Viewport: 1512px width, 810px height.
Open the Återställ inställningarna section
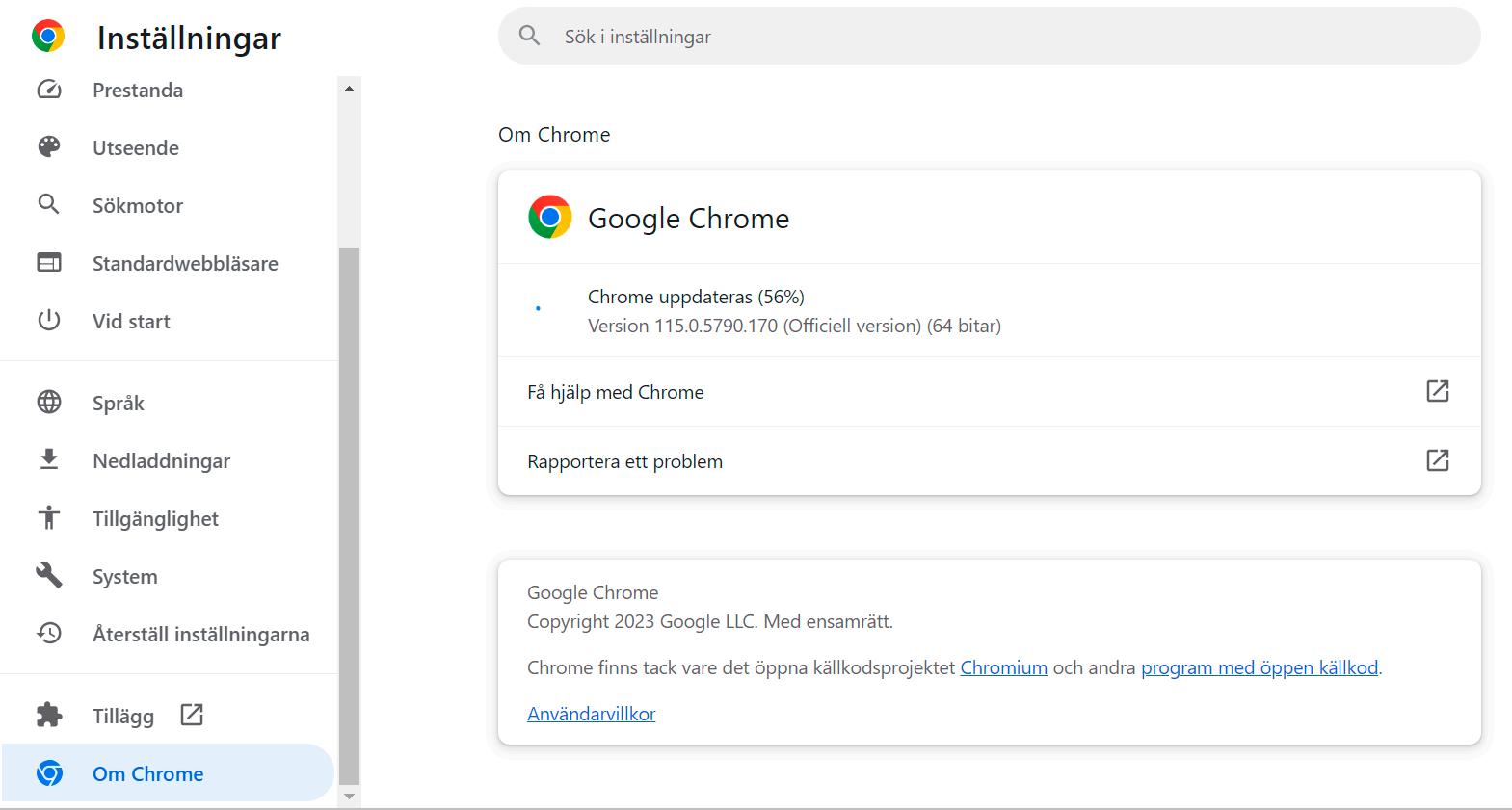200,634
